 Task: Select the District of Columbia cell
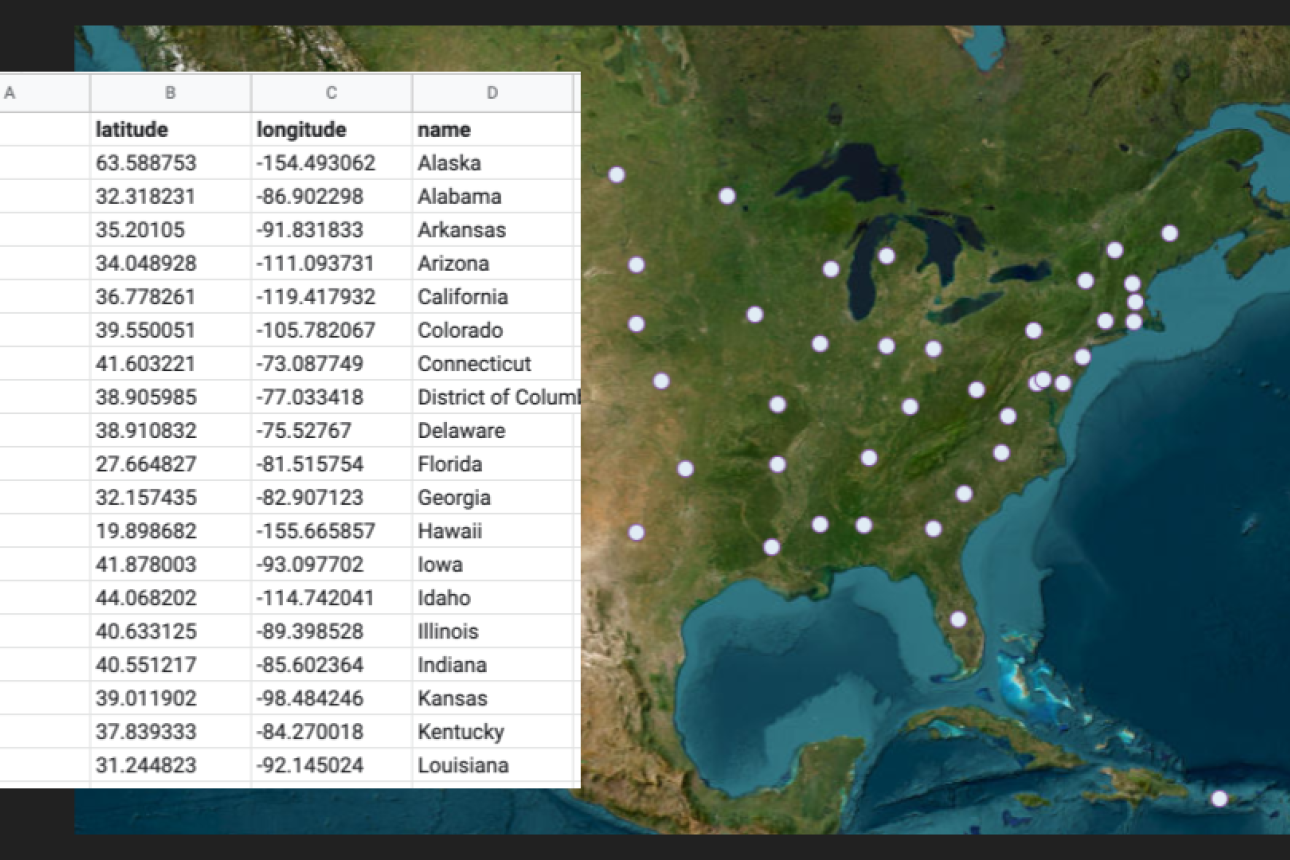496,397
